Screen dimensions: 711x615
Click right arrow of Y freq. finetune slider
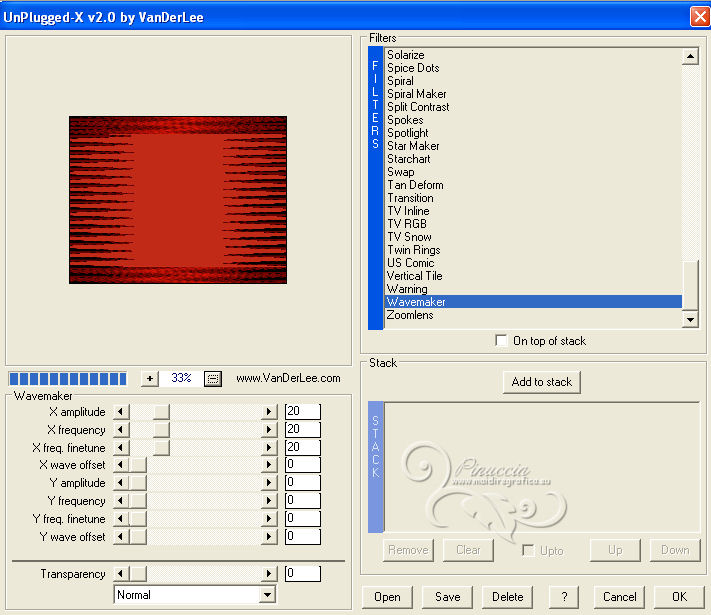[x=269, y=518]
